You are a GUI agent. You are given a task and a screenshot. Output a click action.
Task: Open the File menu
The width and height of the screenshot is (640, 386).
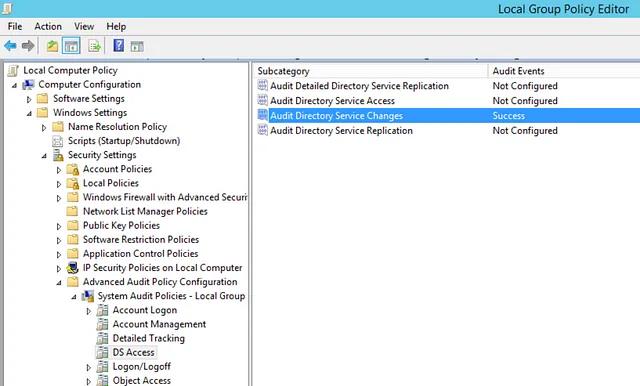tap(15, 27)
